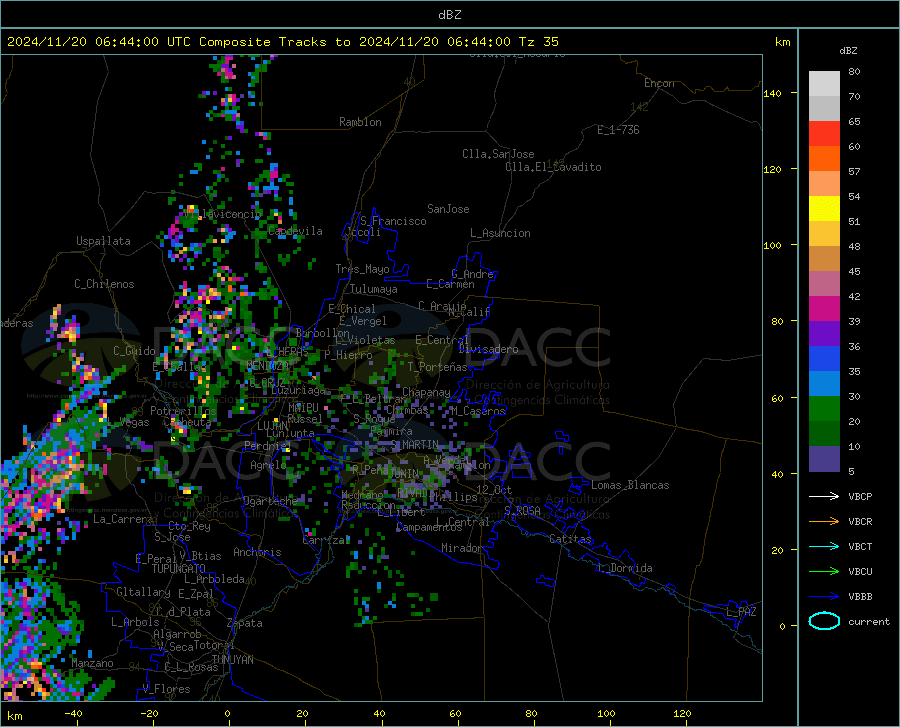
Task: Click the C_Guido place label
Action: [x=134, y=351]
